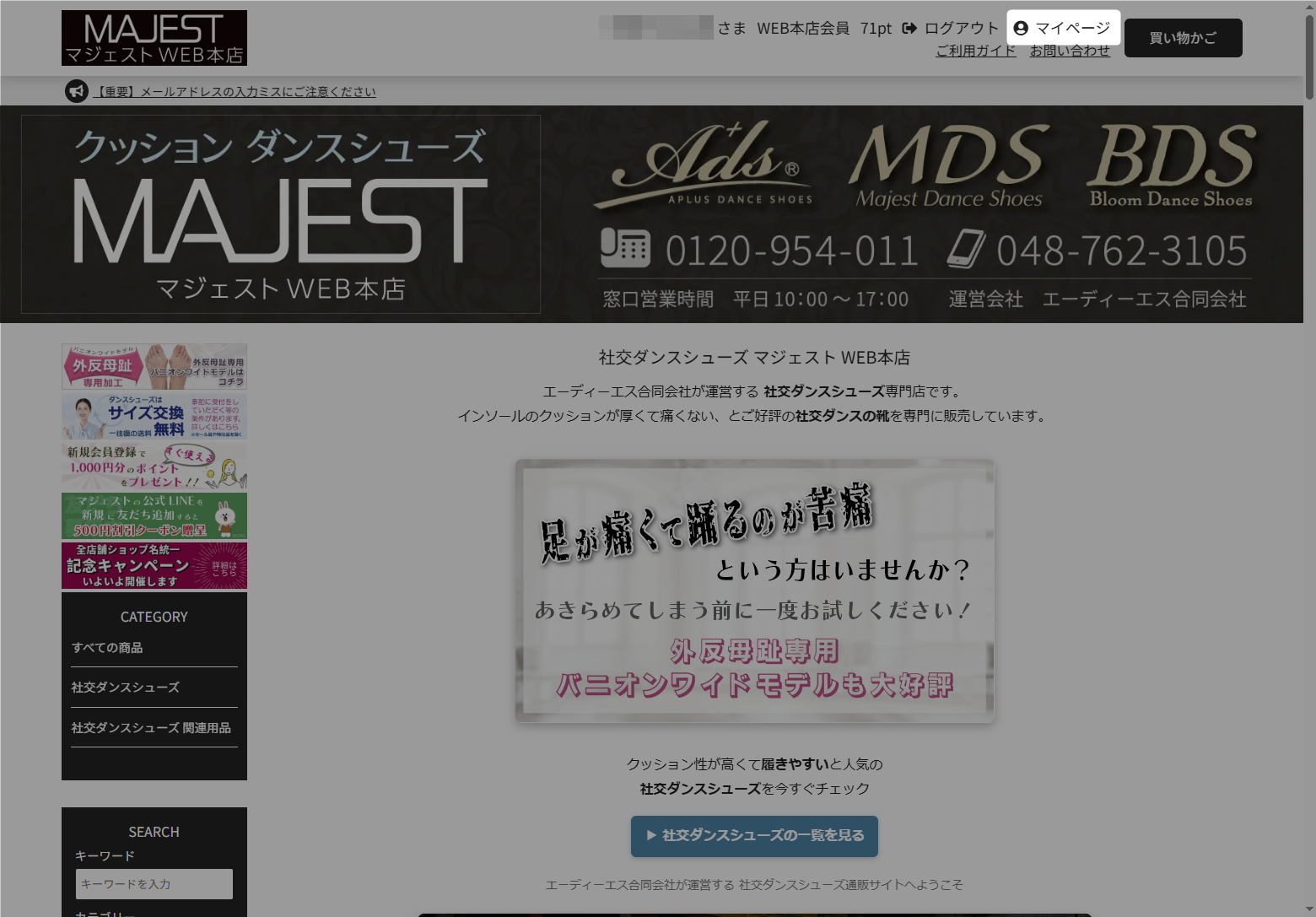Click the user icon beside マイページ

point(1021,28)
